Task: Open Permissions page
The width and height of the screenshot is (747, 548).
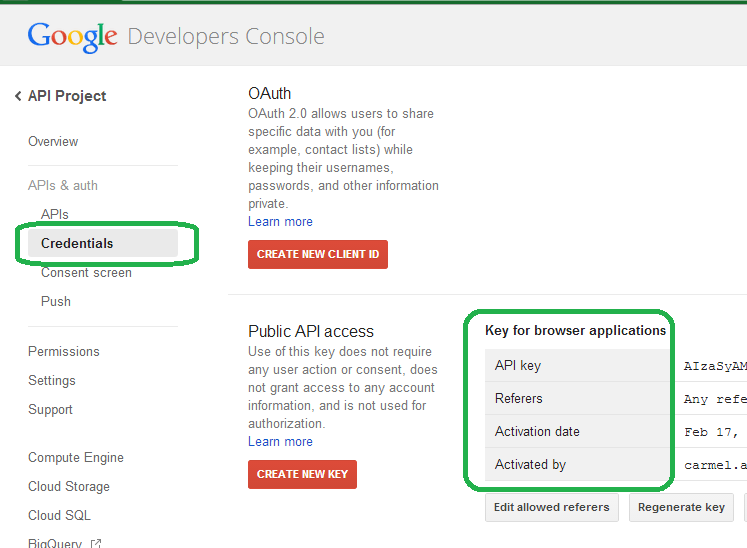Action: pos(64,352)
